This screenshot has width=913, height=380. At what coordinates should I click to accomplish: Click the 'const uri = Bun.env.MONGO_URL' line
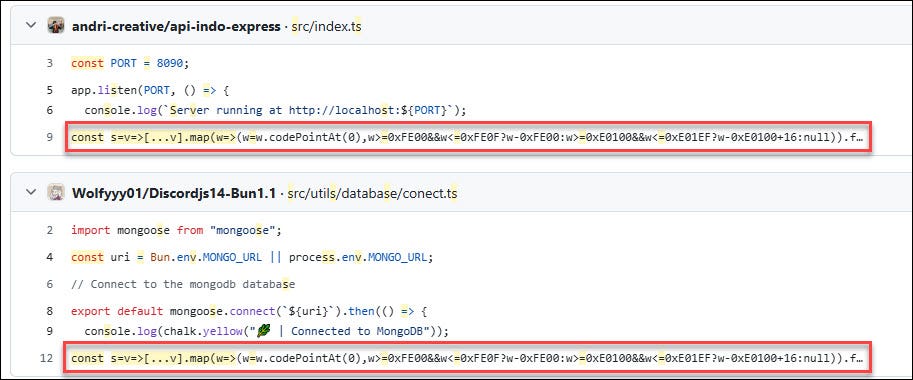pos(253,257)
